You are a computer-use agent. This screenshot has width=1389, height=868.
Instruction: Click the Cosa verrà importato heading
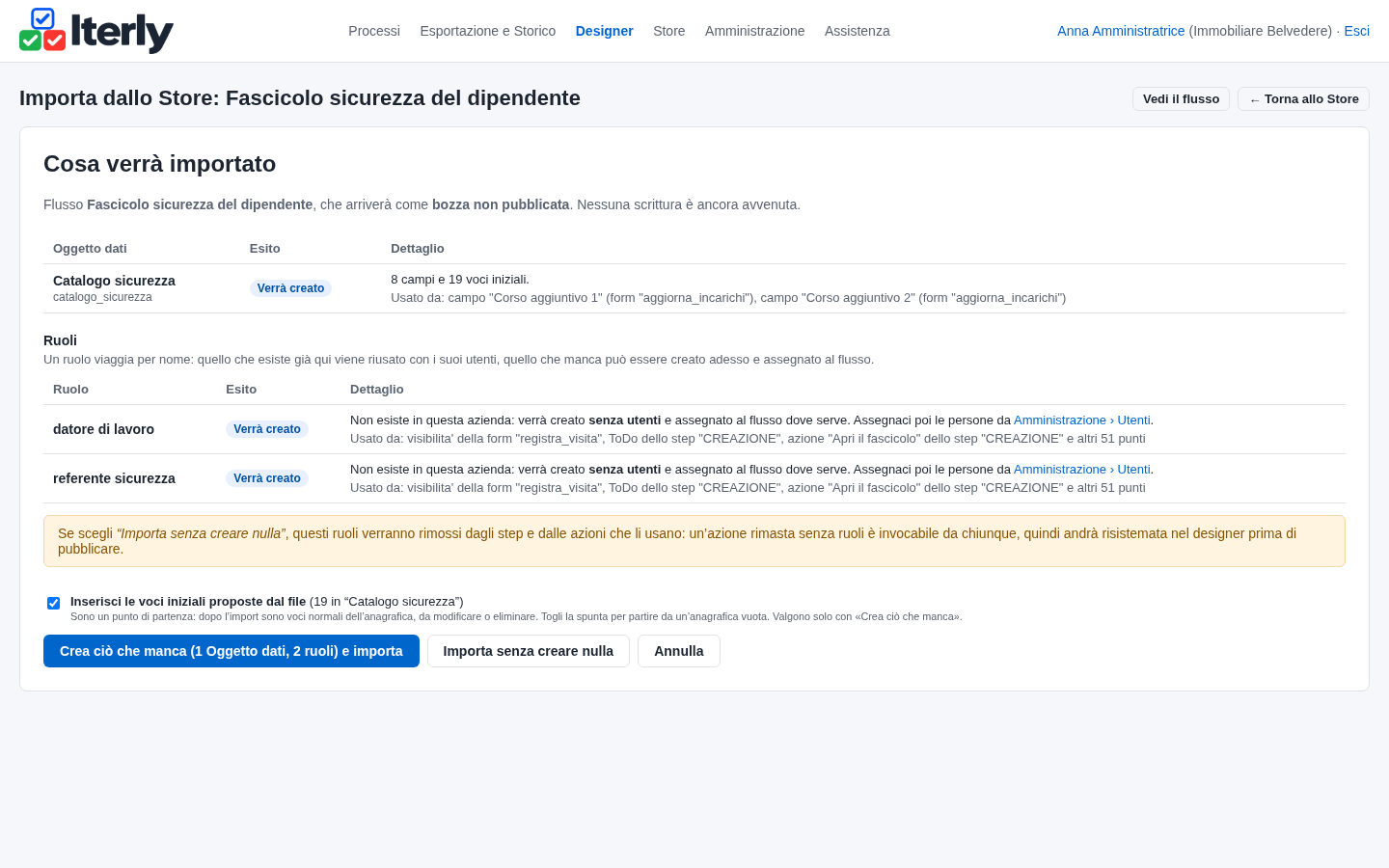(x=160, y=164)
